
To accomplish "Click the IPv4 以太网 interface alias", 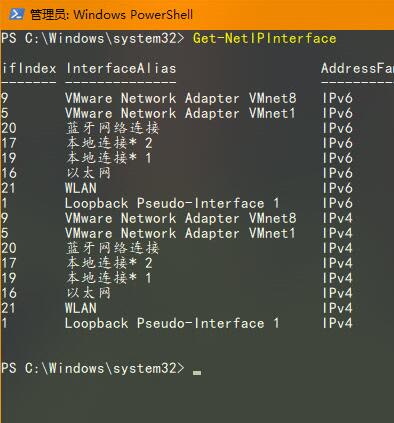I will (88, 293).
